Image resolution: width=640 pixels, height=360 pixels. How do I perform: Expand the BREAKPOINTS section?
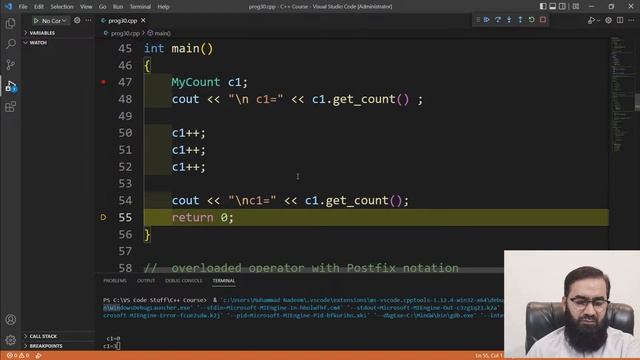[58, 346]
